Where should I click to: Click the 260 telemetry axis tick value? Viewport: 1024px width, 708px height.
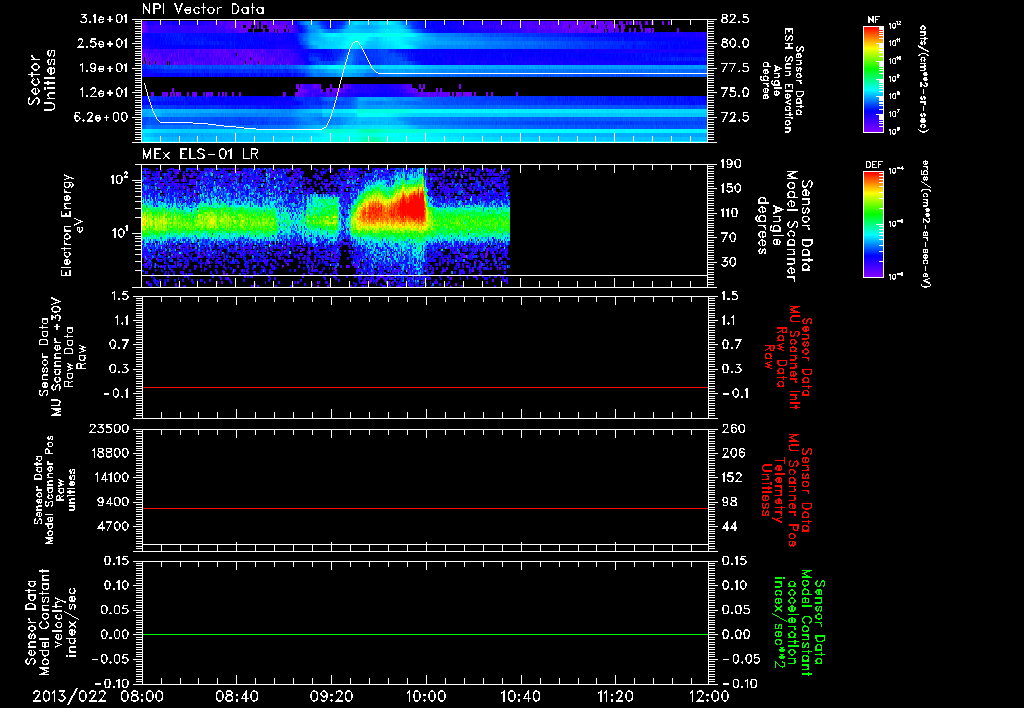[732, 429]
